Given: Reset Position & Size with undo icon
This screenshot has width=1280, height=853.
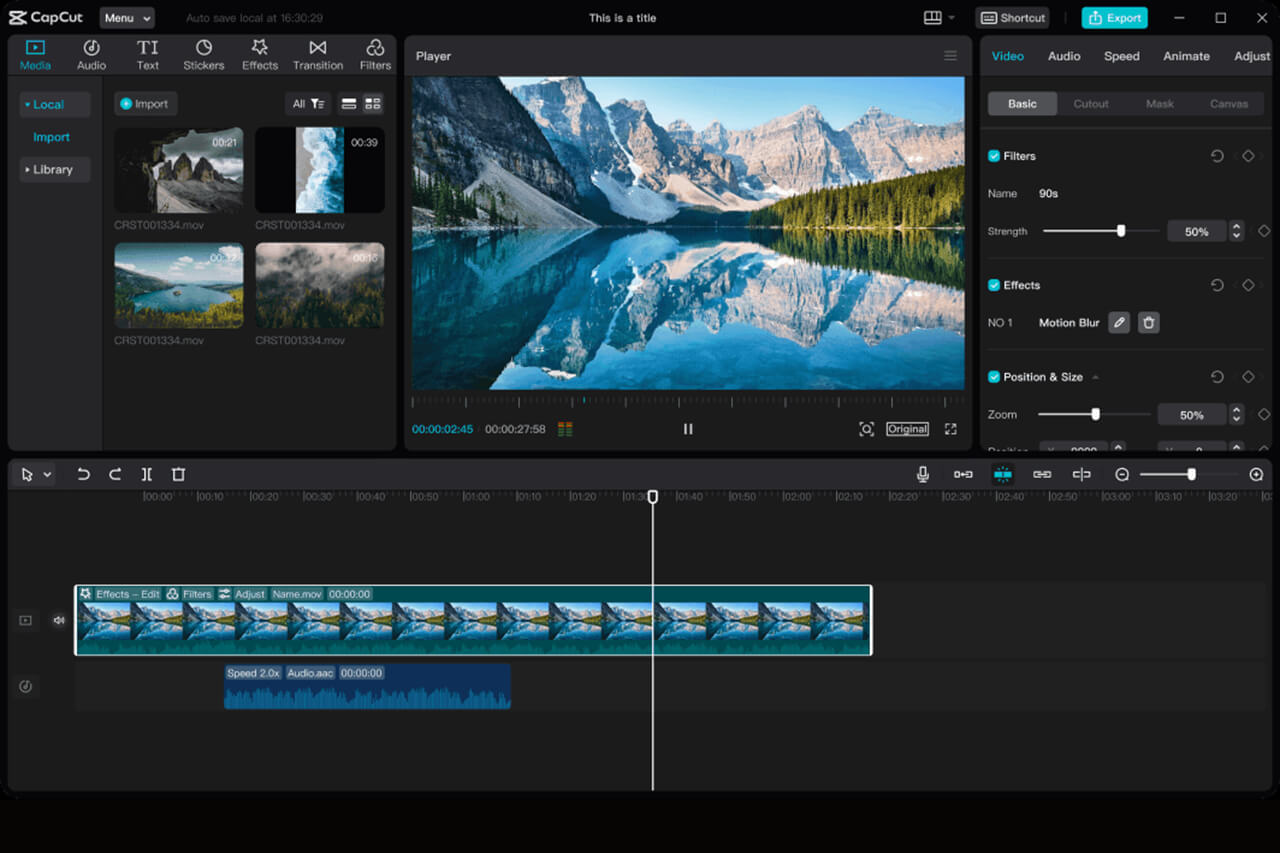Looking at the screenshot, I should 1217,377.
